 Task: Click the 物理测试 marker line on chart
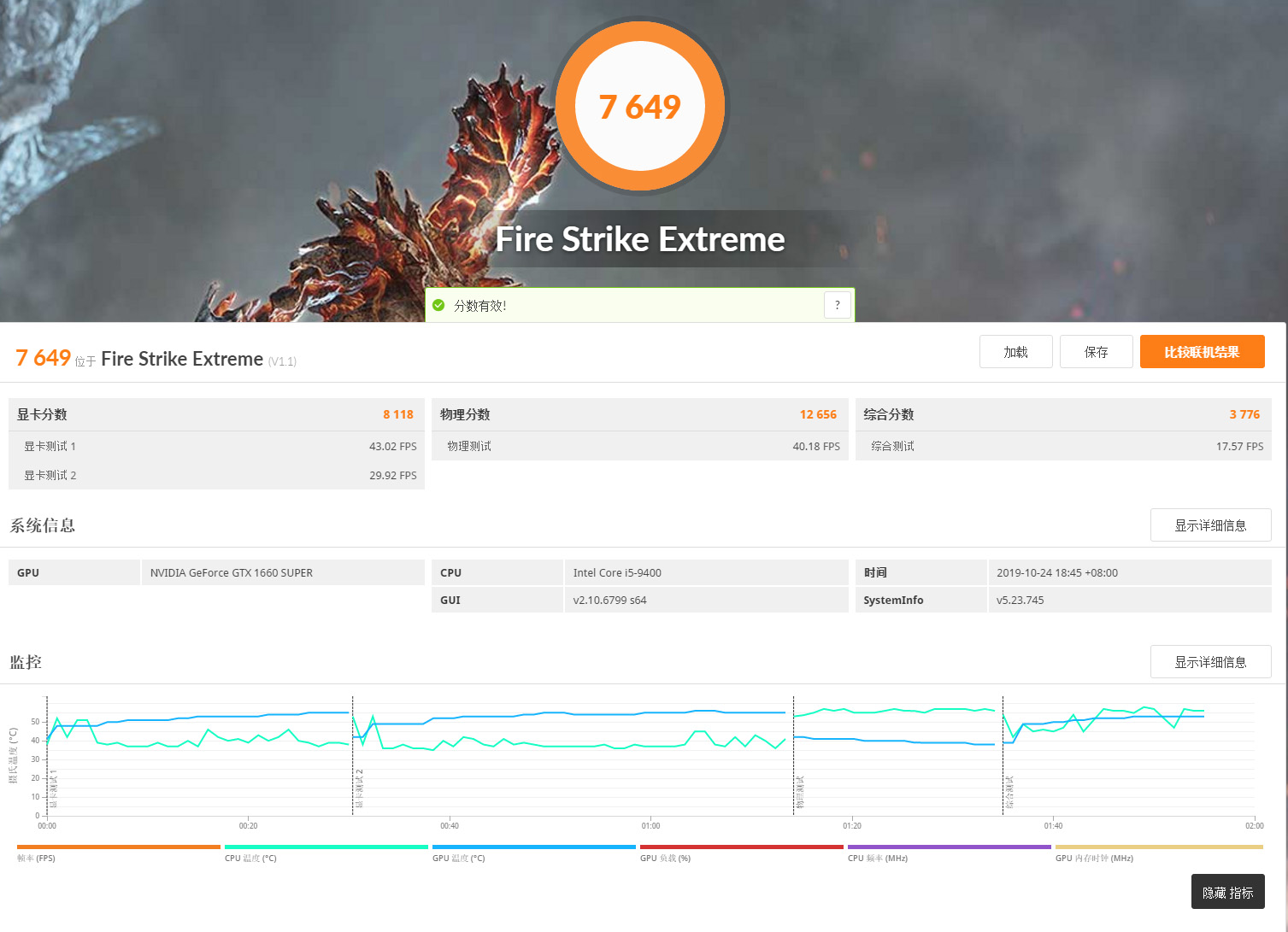click(x=799, y=791)
